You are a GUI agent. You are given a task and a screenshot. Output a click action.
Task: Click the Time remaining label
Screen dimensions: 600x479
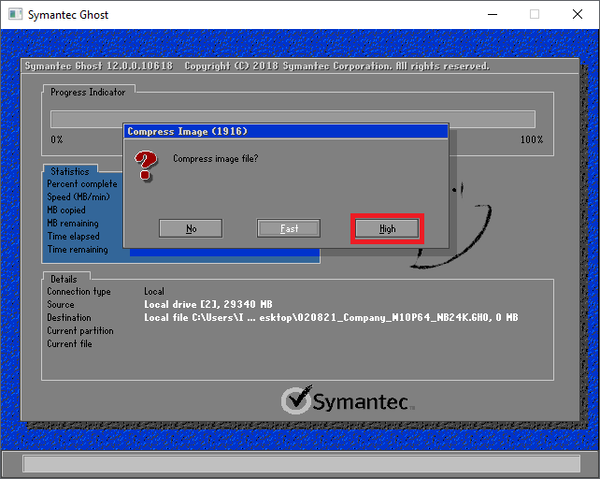[x=77, y=249]
